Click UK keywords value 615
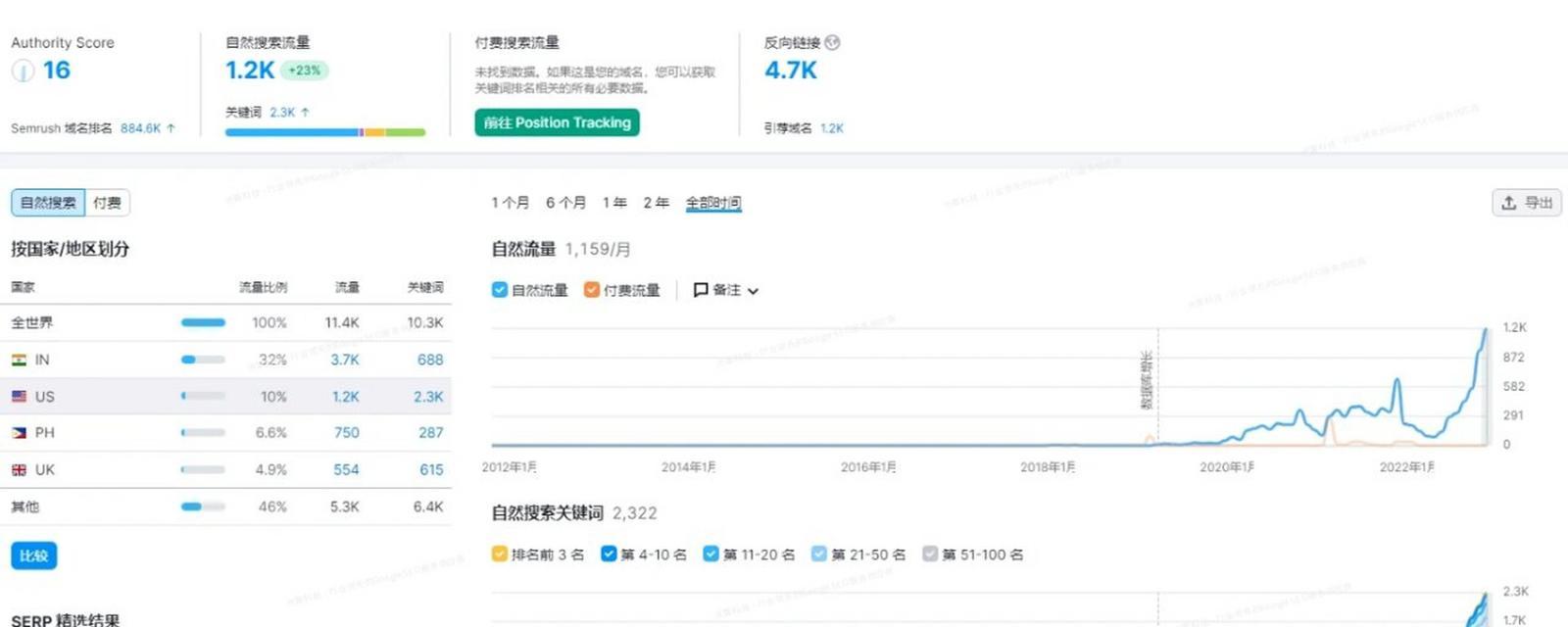The width and height of the screenshot is (1568, 627). 431,470
